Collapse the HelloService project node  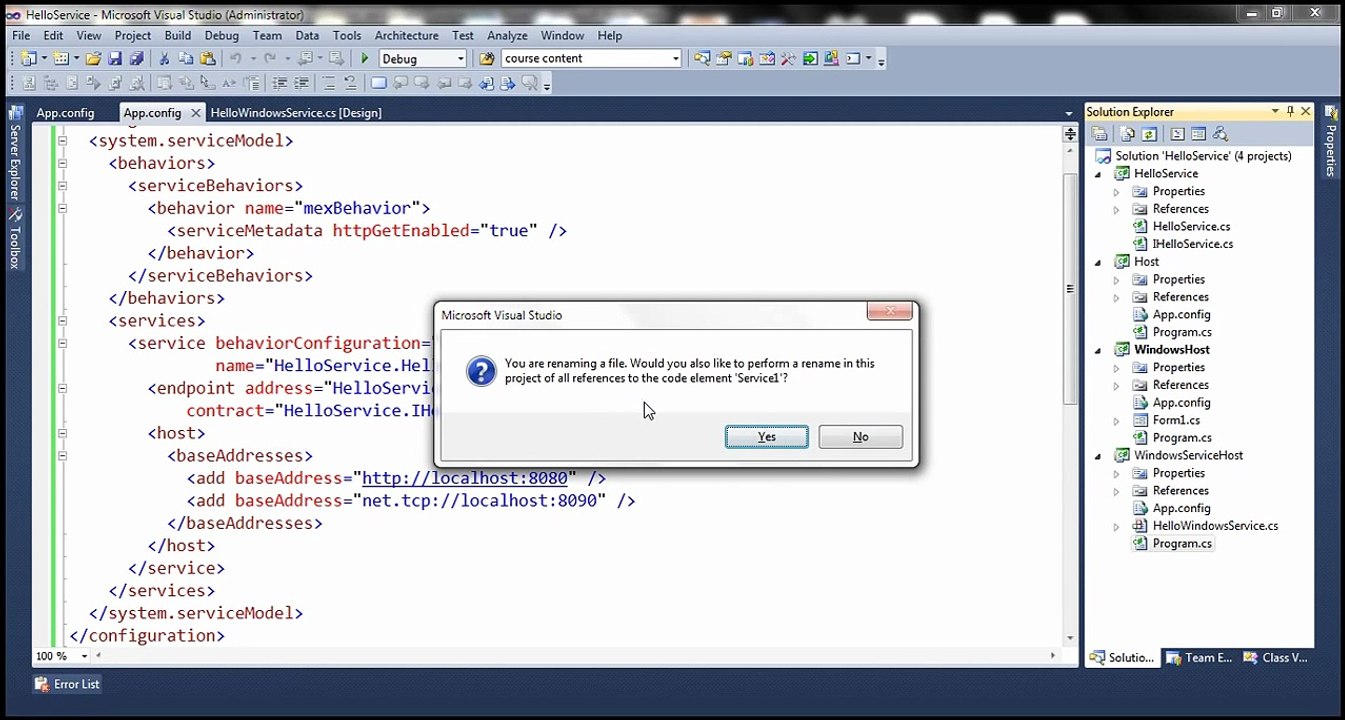pos(1099,174)
